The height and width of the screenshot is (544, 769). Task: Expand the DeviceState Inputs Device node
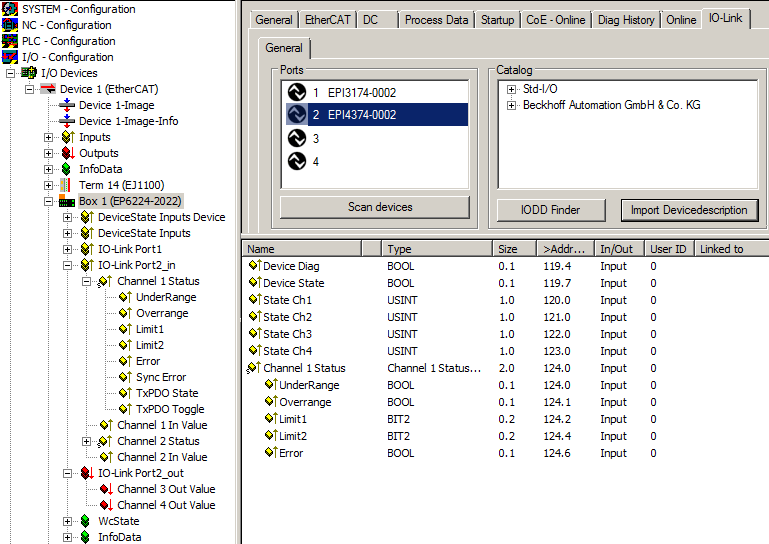tap(67, 217)
